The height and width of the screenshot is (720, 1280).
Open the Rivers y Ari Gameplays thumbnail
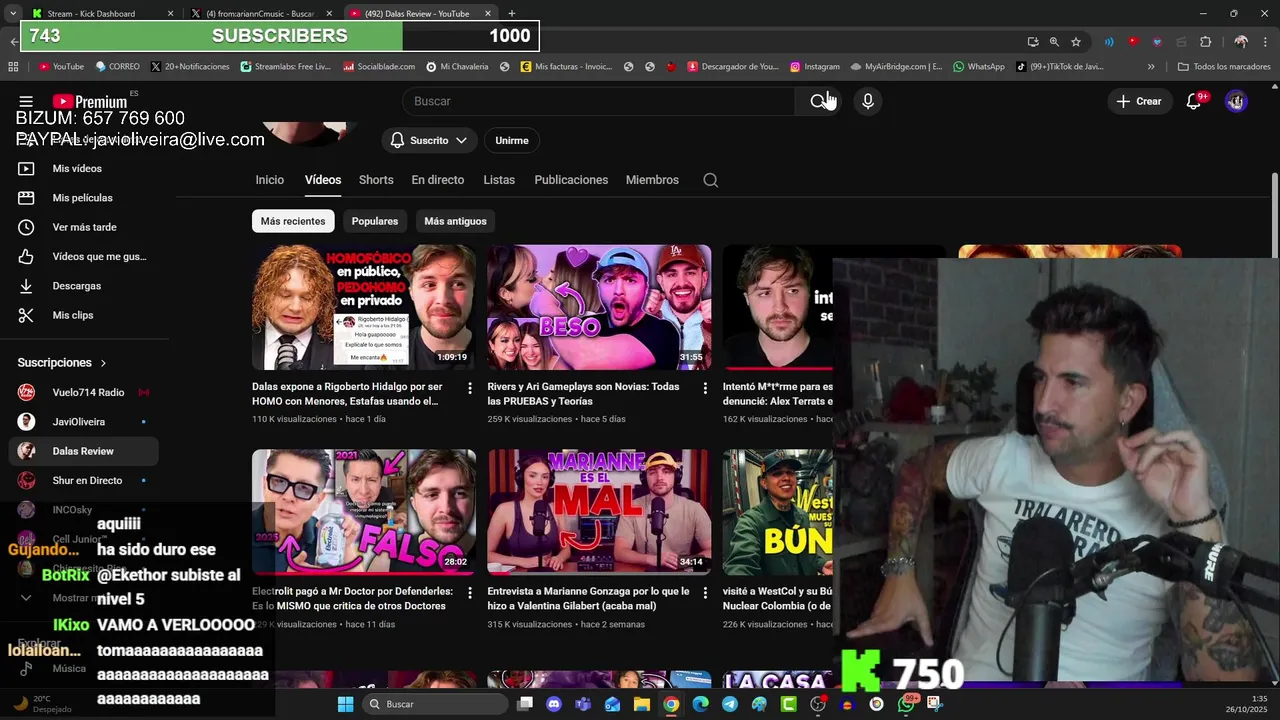(599, 307)
